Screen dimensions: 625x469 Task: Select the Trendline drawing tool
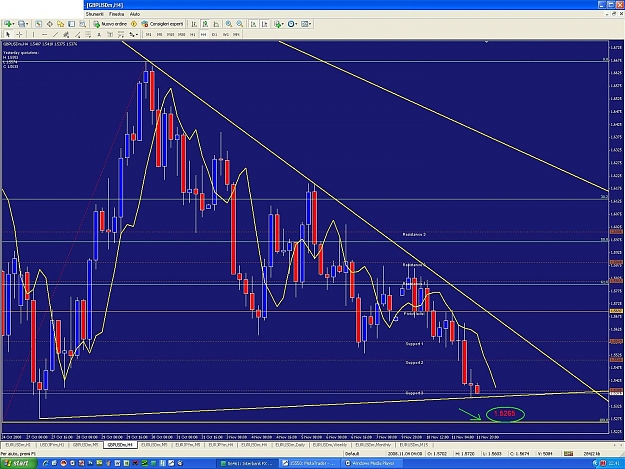point(55,35)
